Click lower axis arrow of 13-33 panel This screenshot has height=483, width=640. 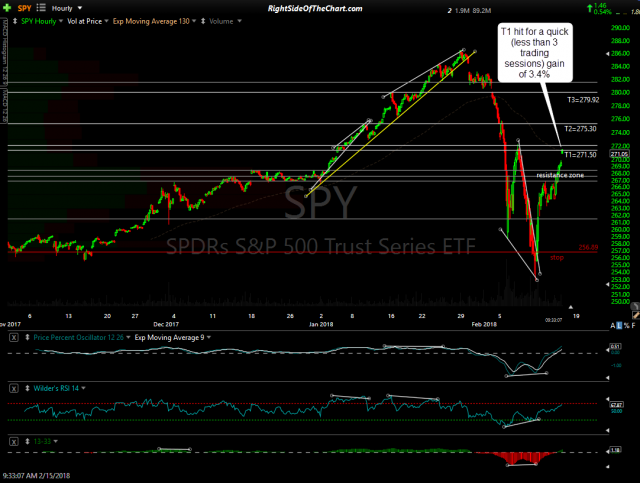click(607, 466)
